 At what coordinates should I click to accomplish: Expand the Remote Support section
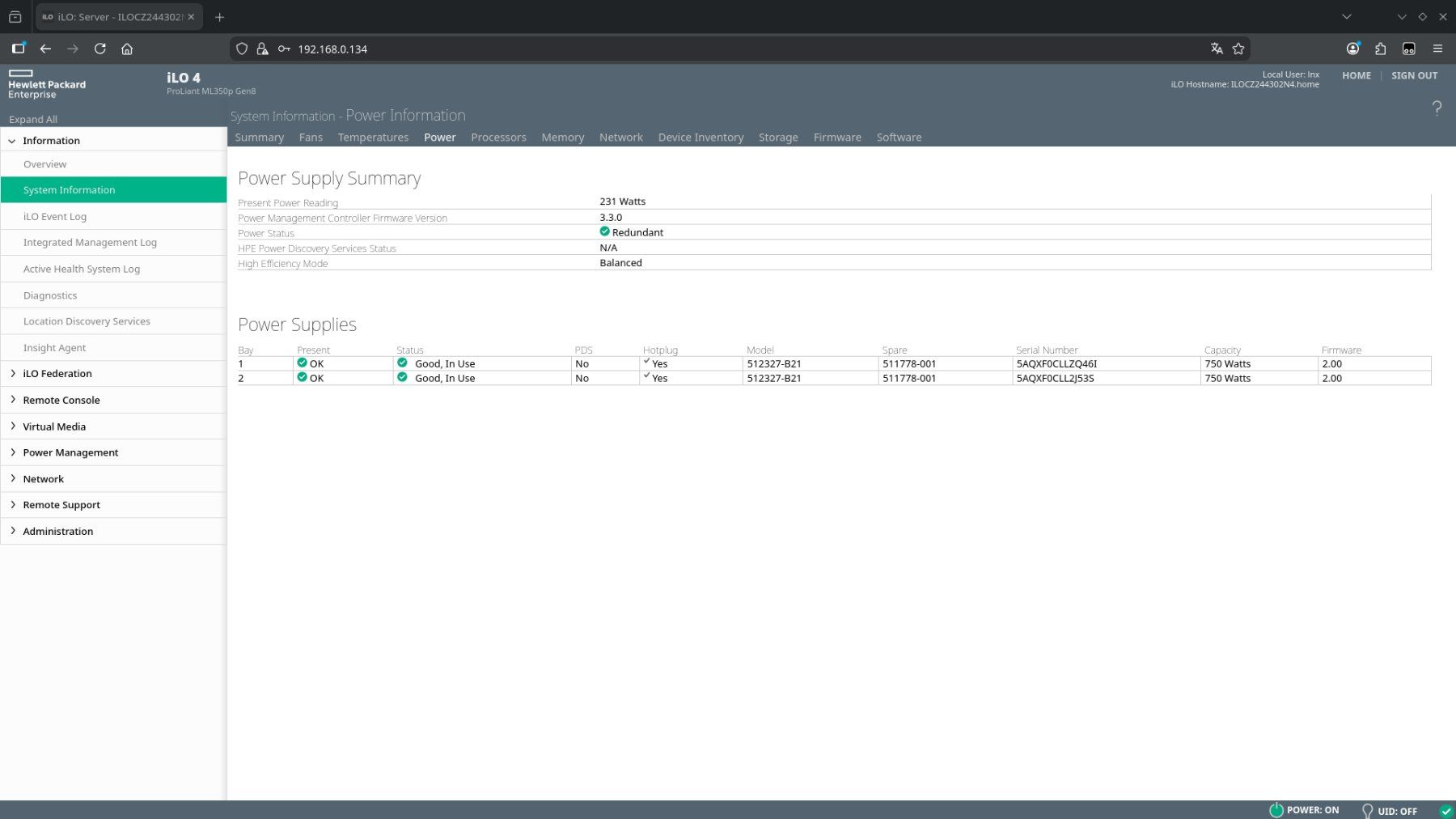(12, 504)
